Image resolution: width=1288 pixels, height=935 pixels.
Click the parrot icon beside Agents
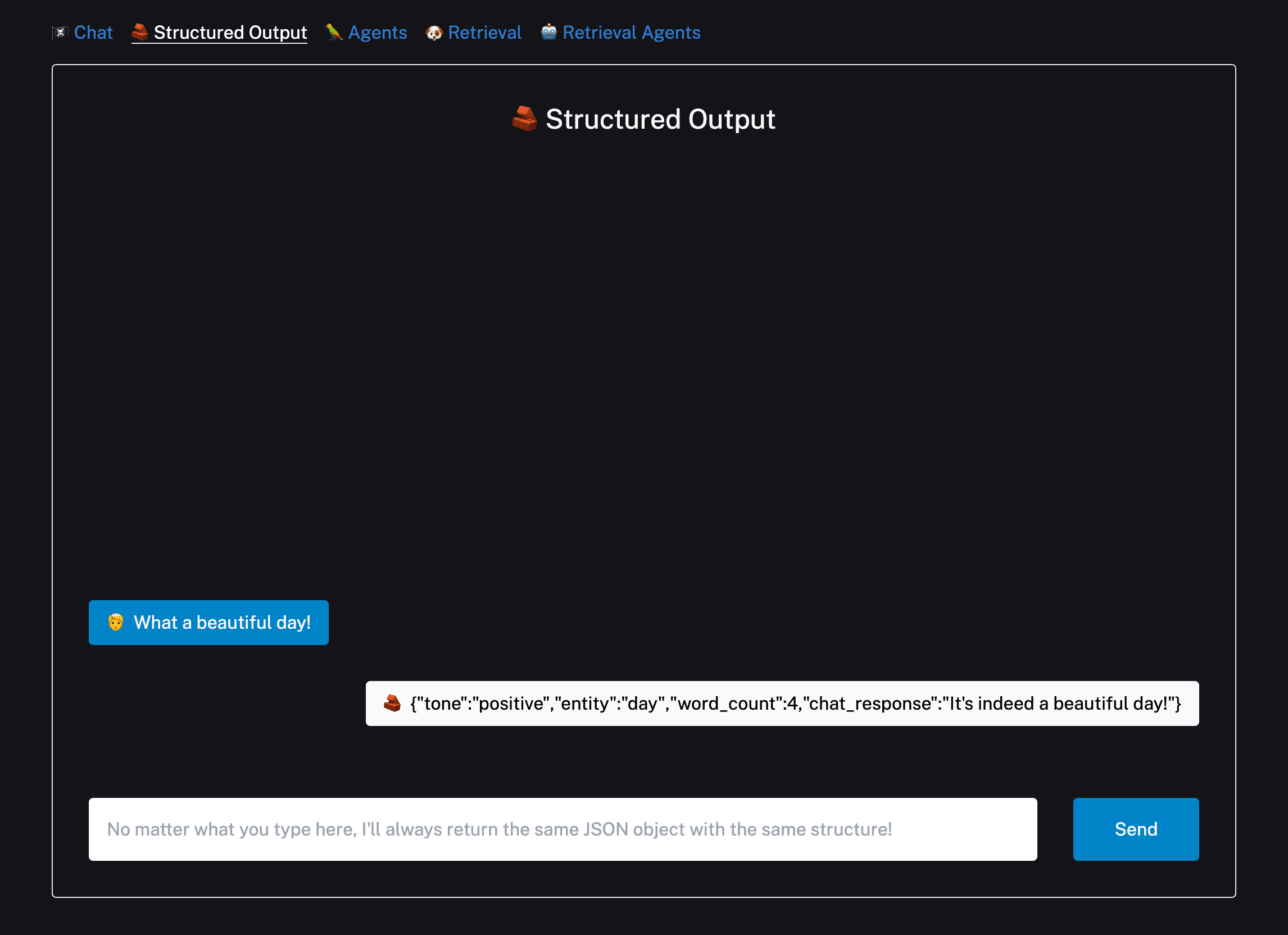334,33
